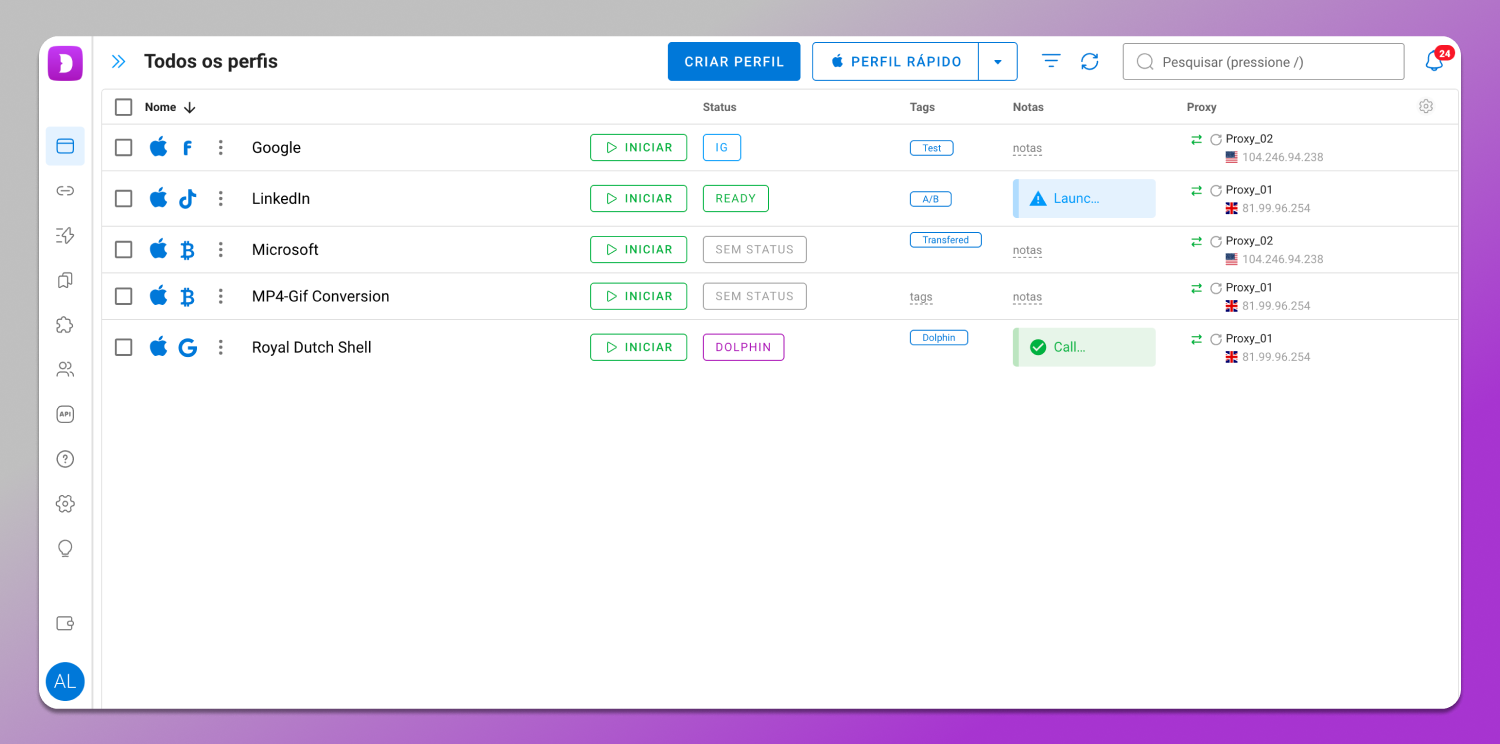Tick the Royal Dutch Shell checkbox
Screen dimensions: 1500x744
tap(124, 347)
